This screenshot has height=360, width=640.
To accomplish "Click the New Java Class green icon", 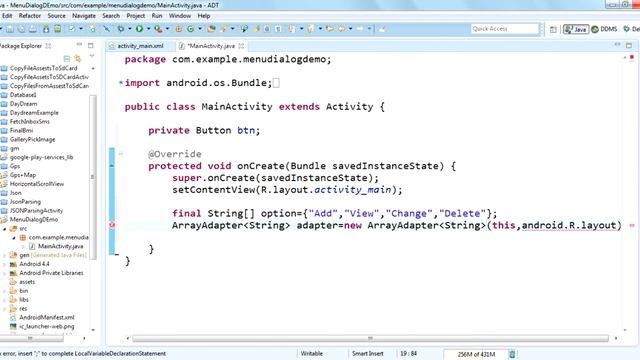I will [x=191, y=29].
